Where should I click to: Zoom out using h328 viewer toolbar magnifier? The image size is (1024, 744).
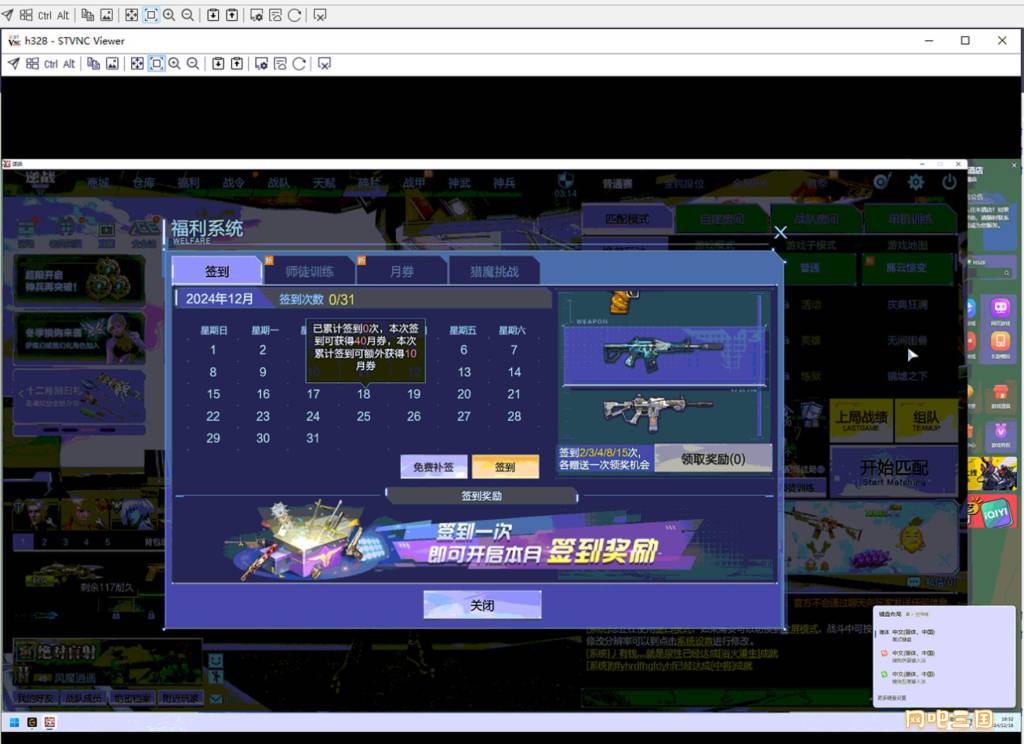click(x=193, y=63)
